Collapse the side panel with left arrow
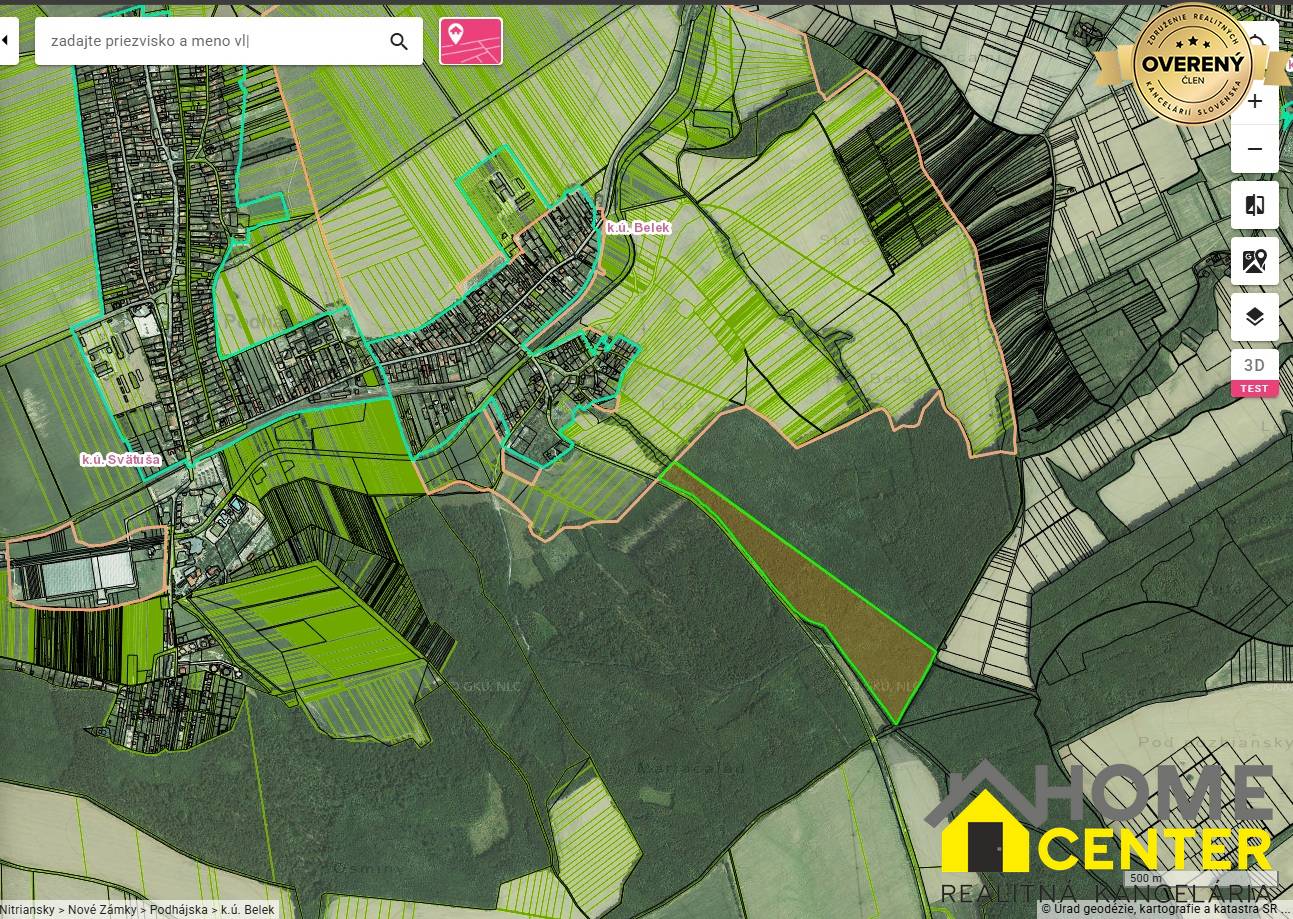This screenshot has height=919, width=1293. [x=6, y=41]
